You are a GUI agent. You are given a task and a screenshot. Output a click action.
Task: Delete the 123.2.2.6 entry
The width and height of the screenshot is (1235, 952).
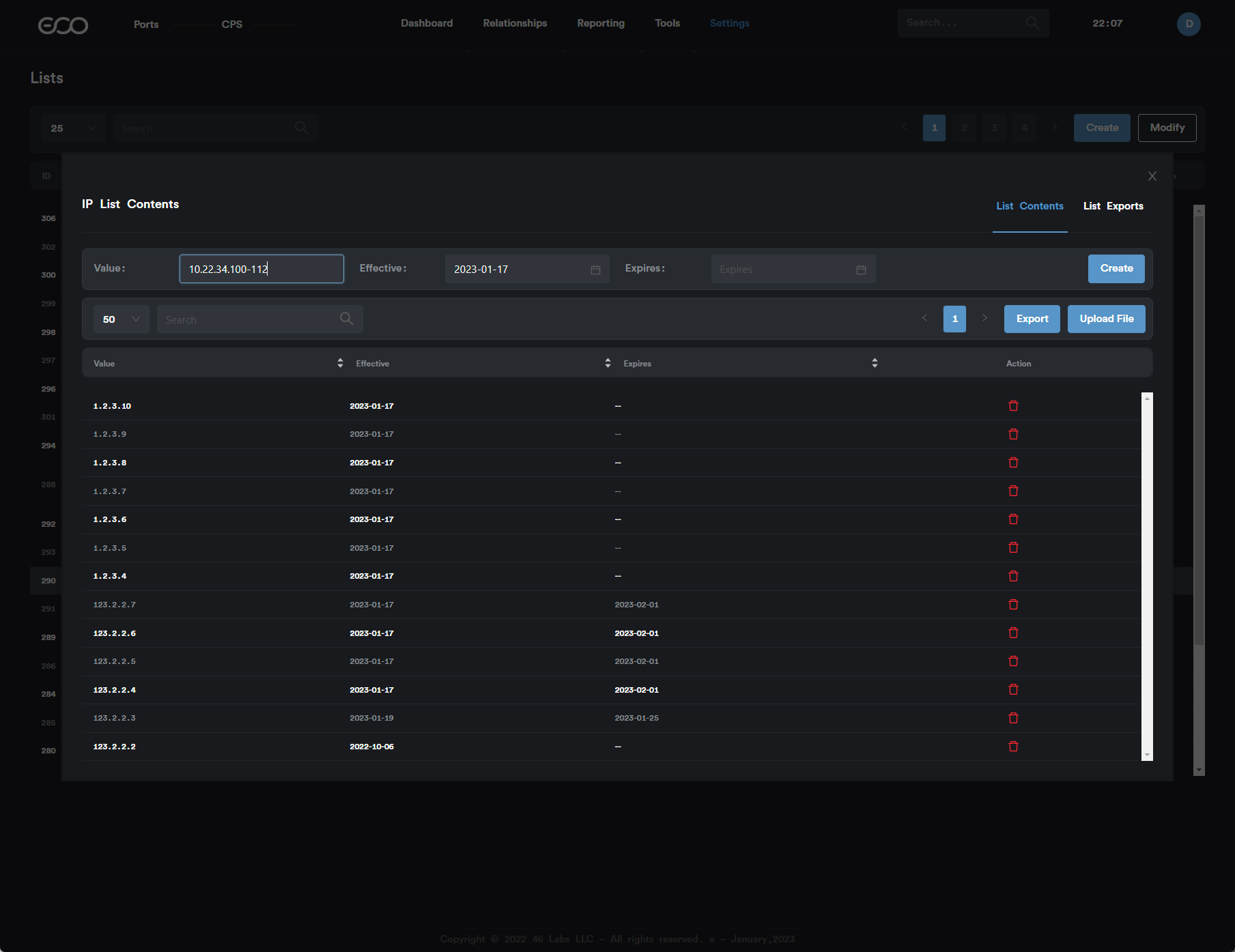click(x=1013, y=633)
